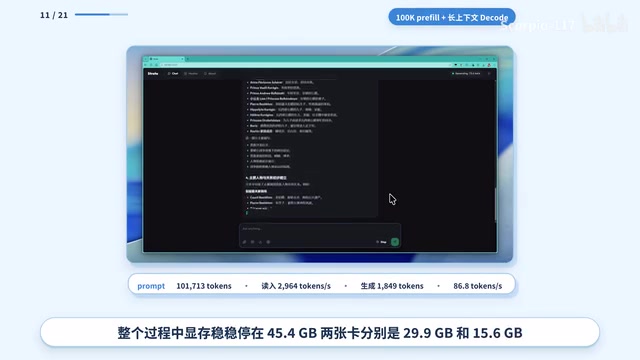Click the browser address bar
This screenshot has width=640, height=360.
[306, 64]
